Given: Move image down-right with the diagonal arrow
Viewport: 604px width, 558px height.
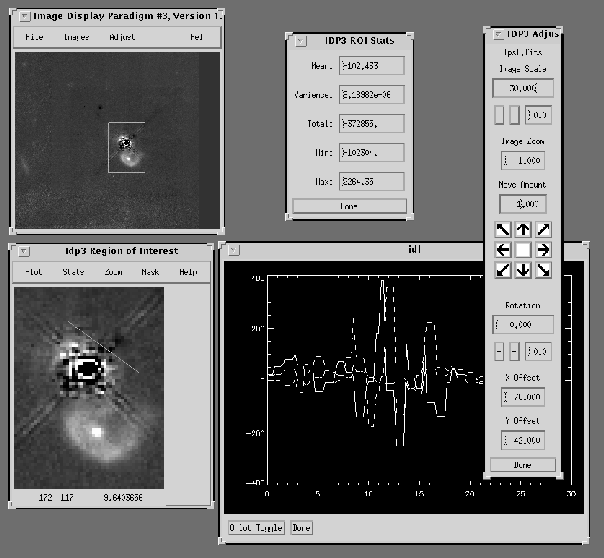Looking at the screenshot, I should (543, 270).
